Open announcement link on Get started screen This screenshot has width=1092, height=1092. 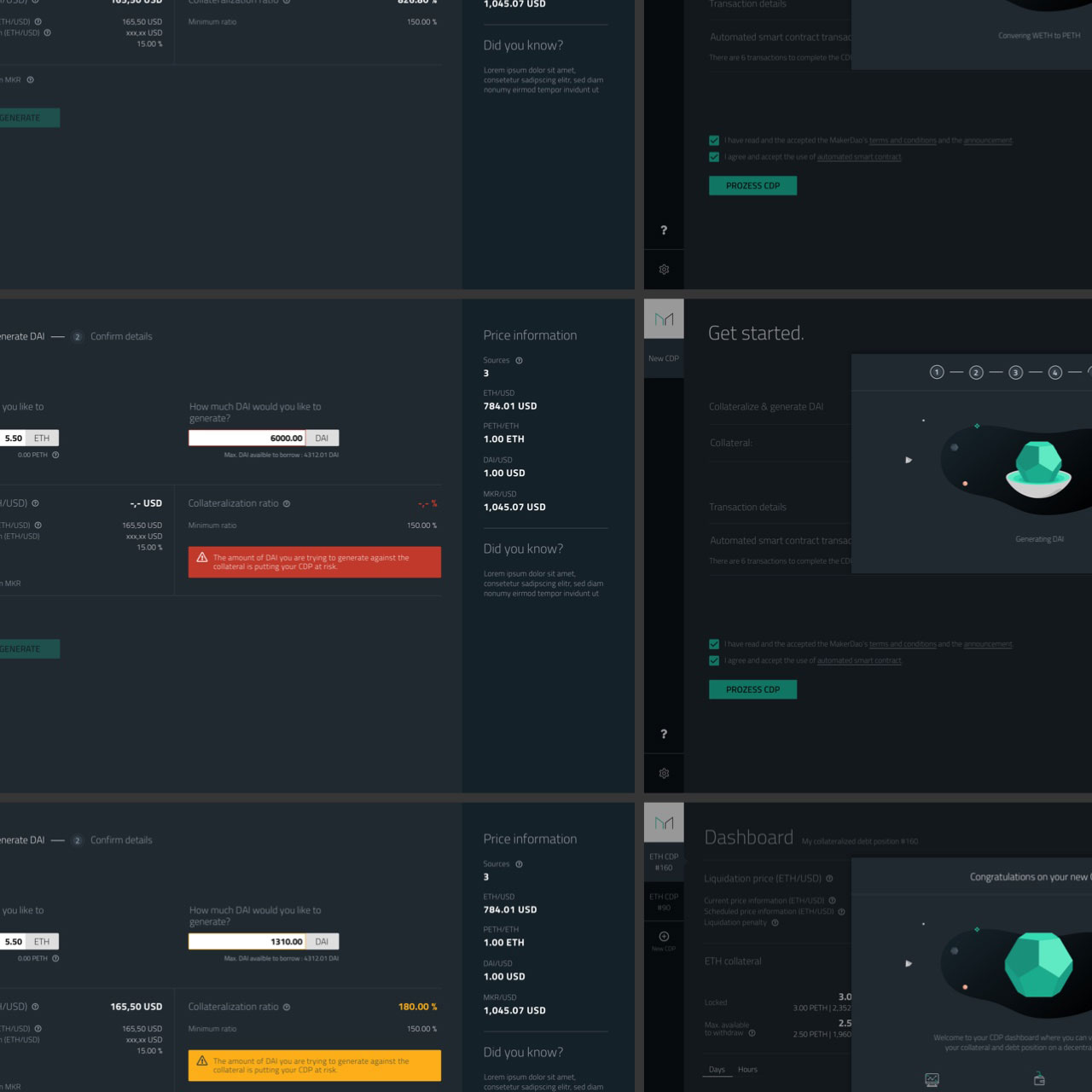tap(988, 644)
